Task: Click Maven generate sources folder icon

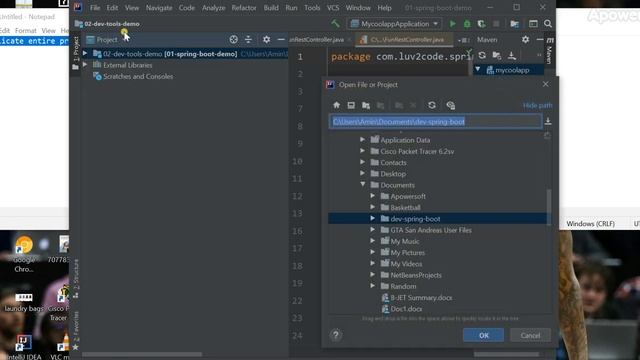Action: point(497,55)
